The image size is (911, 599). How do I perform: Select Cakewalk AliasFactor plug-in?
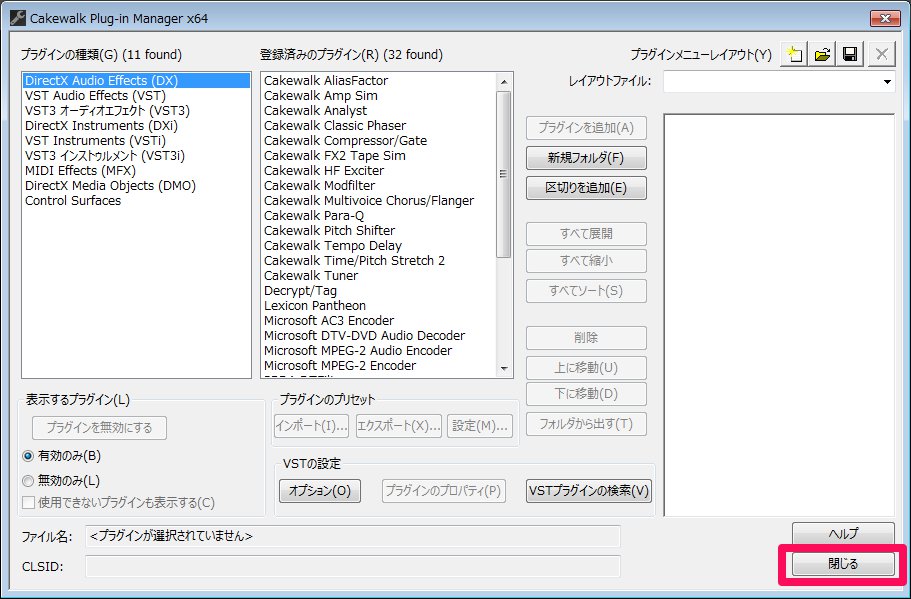tap(379, 81)
